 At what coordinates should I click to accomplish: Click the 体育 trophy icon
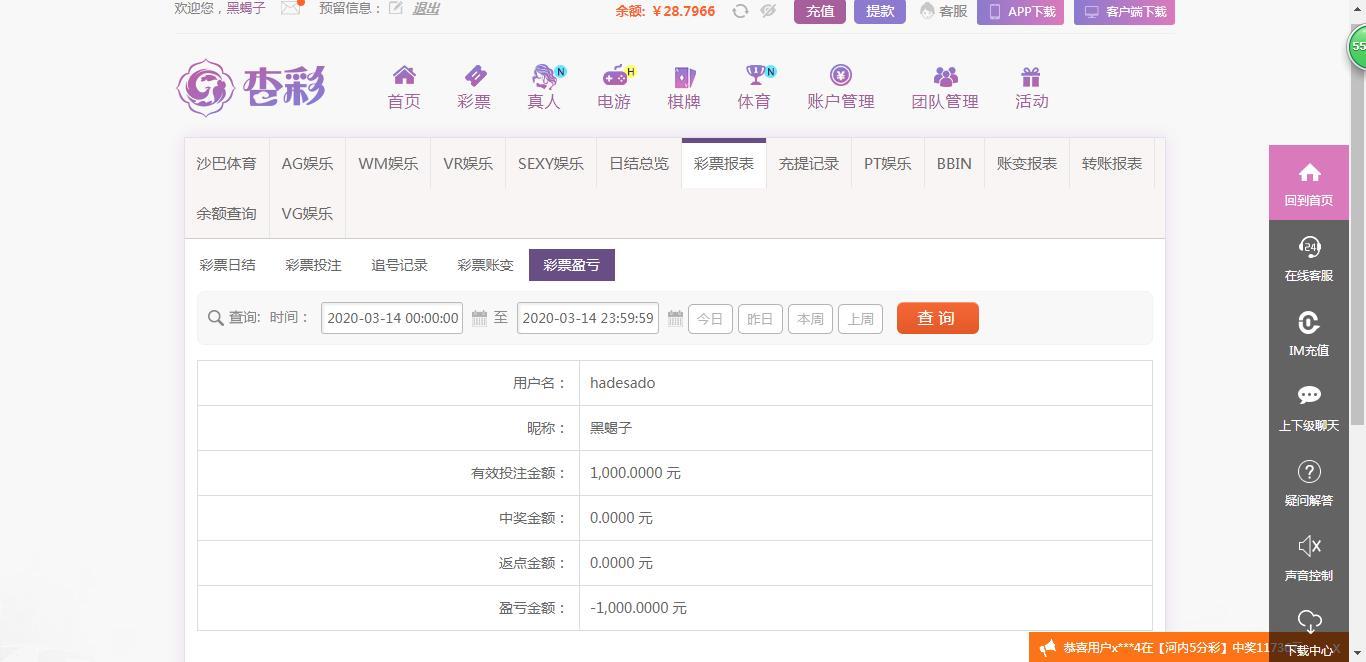(x=754, y=76)
